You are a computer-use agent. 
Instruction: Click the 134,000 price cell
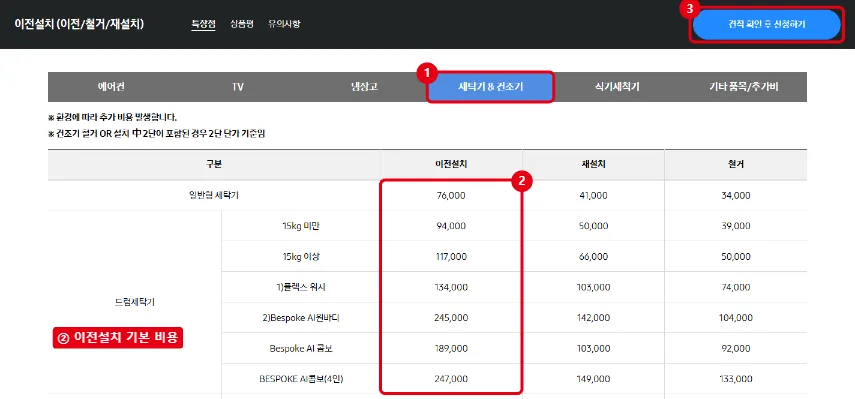[451, 287]
